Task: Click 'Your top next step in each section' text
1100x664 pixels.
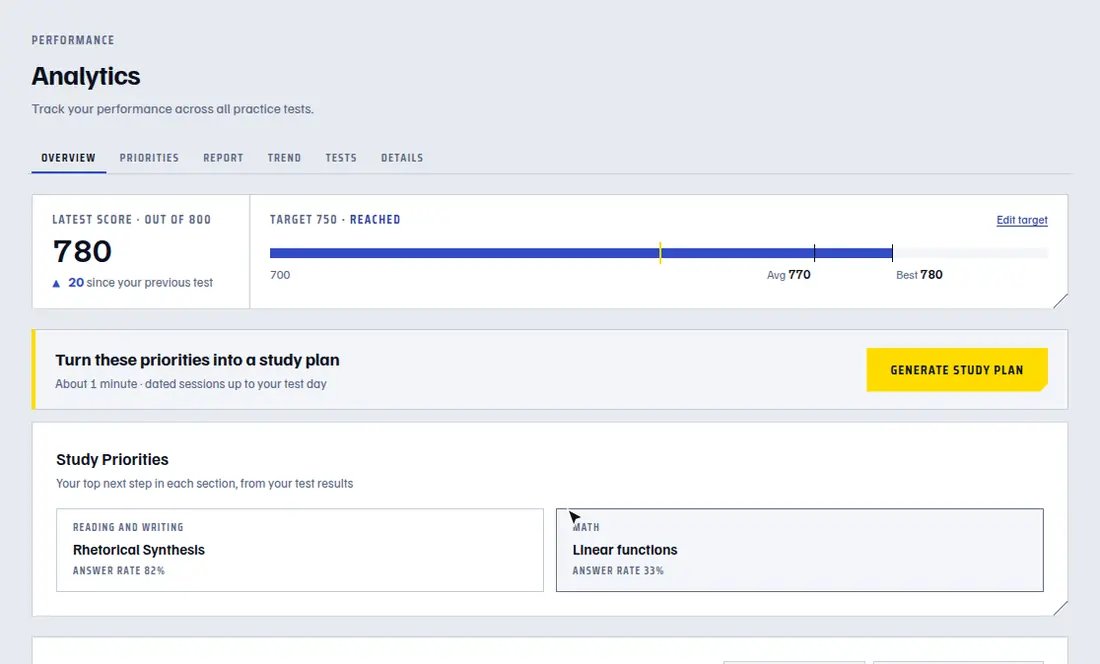Action: point(204,483)
